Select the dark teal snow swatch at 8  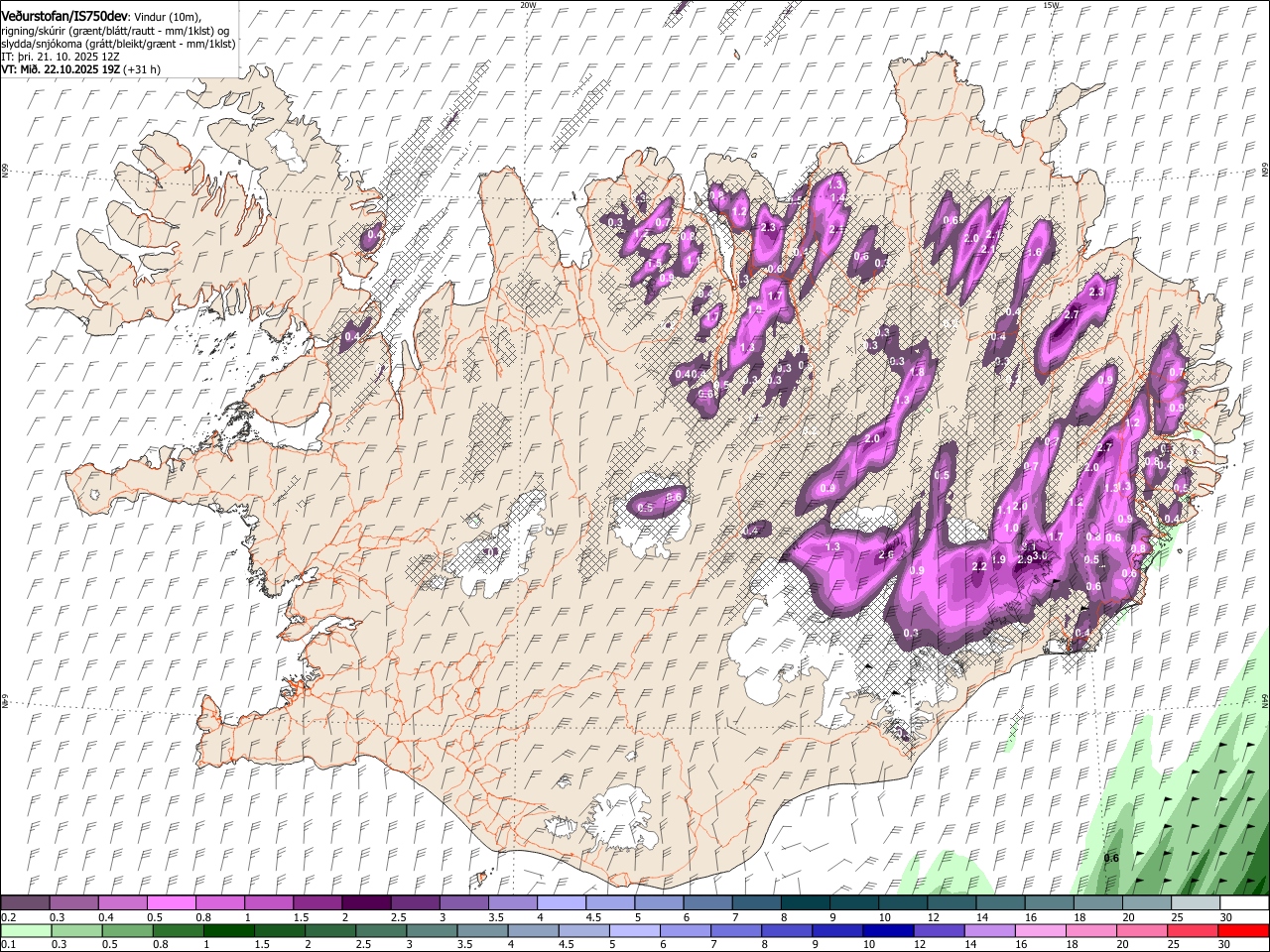805,903
